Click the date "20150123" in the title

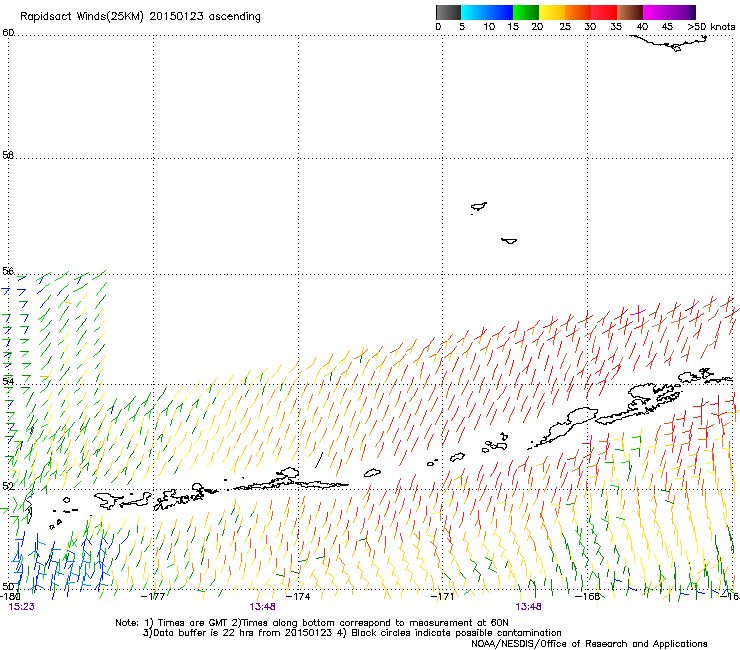coord(177,16)
